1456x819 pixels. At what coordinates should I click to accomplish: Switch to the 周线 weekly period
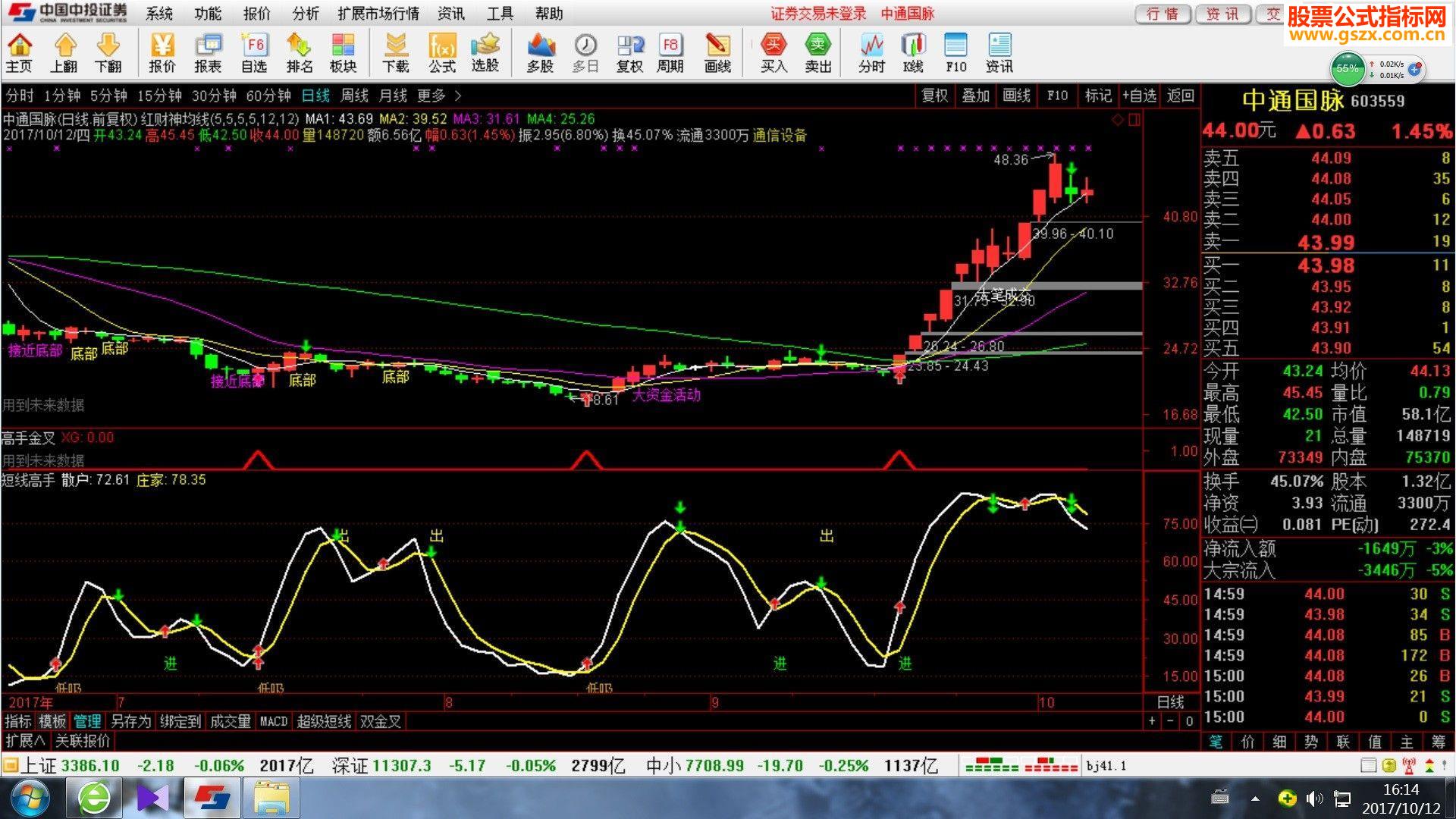(354, 96)
